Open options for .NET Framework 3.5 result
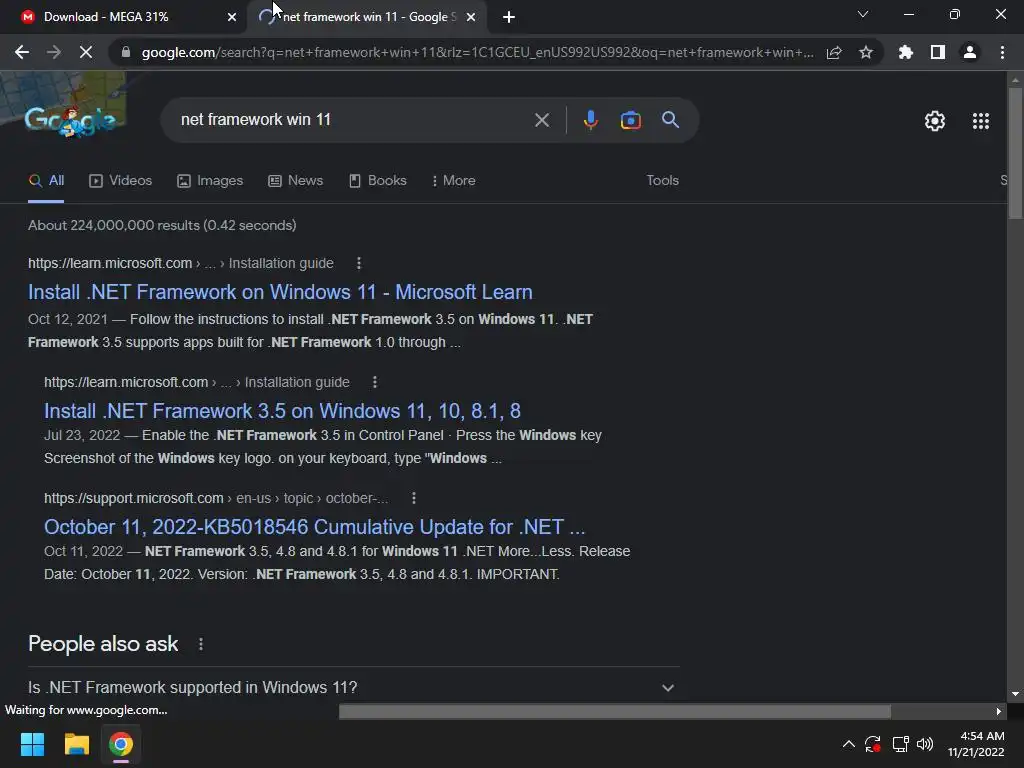The height and width of the screenshot is (768, 1024). (x=375, y=382)
